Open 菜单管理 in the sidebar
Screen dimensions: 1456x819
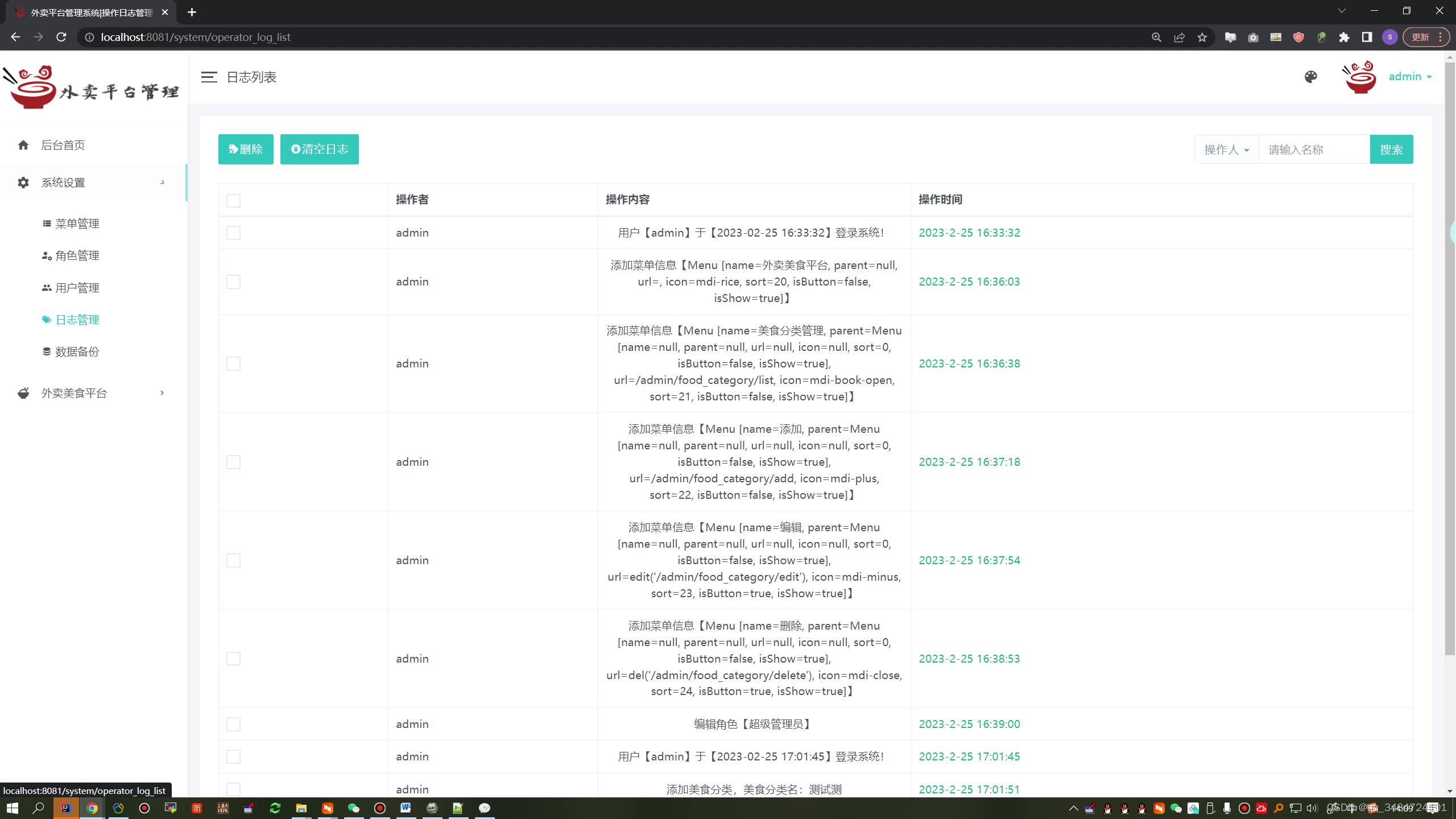(x=76, y=224)
